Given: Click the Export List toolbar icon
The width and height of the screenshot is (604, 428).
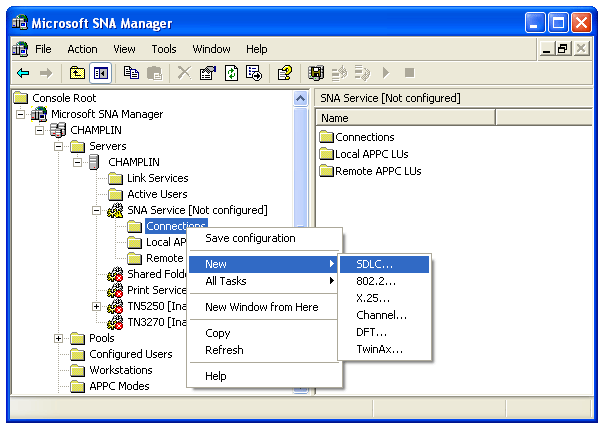Looking at the screenshot, I should point(254,73).
